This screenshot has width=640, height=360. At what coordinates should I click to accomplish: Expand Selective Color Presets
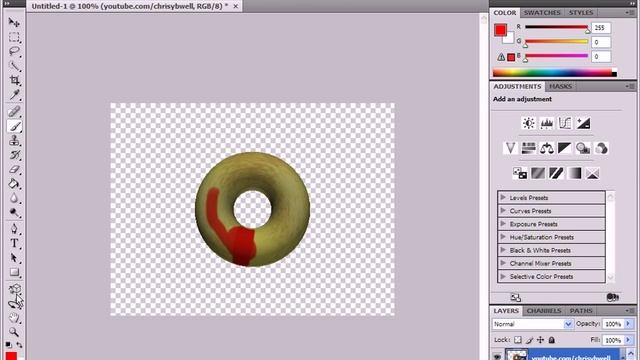[x=503, y=276]
